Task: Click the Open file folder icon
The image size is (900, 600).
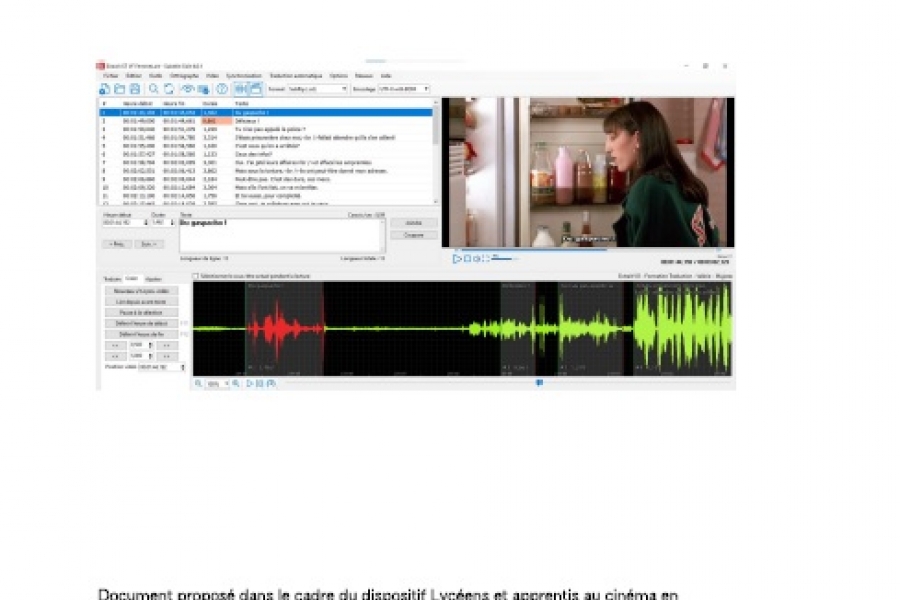Action: click(x=119, y=89)
